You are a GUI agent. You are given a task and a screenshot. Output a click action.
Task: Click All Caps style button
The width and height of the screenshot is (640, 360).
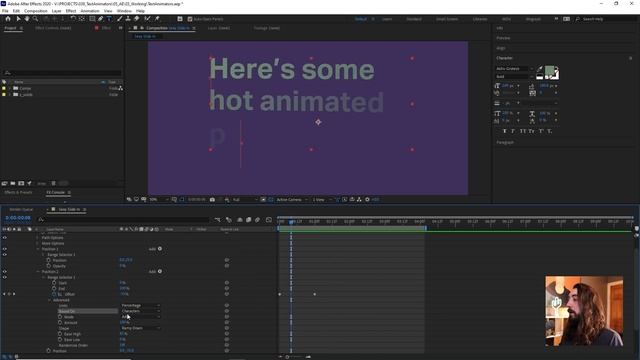click(x=522, y=131)
